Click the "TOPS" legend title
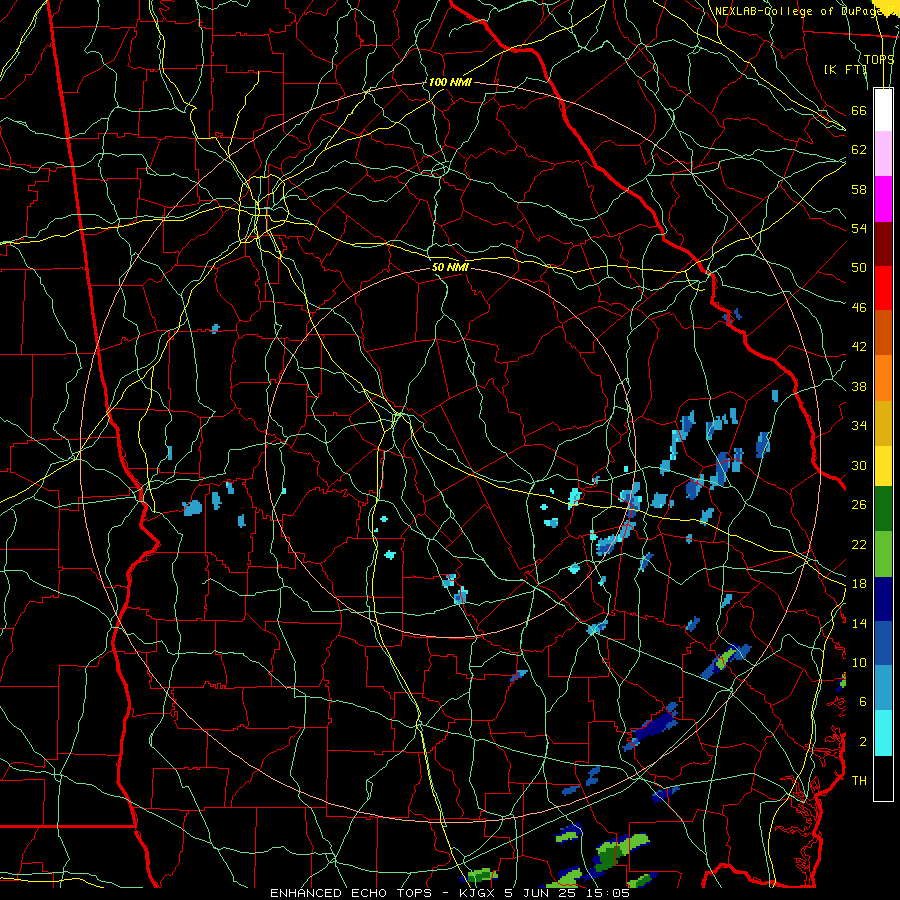This screenshot has height=900, width=900. coord(879,59)
